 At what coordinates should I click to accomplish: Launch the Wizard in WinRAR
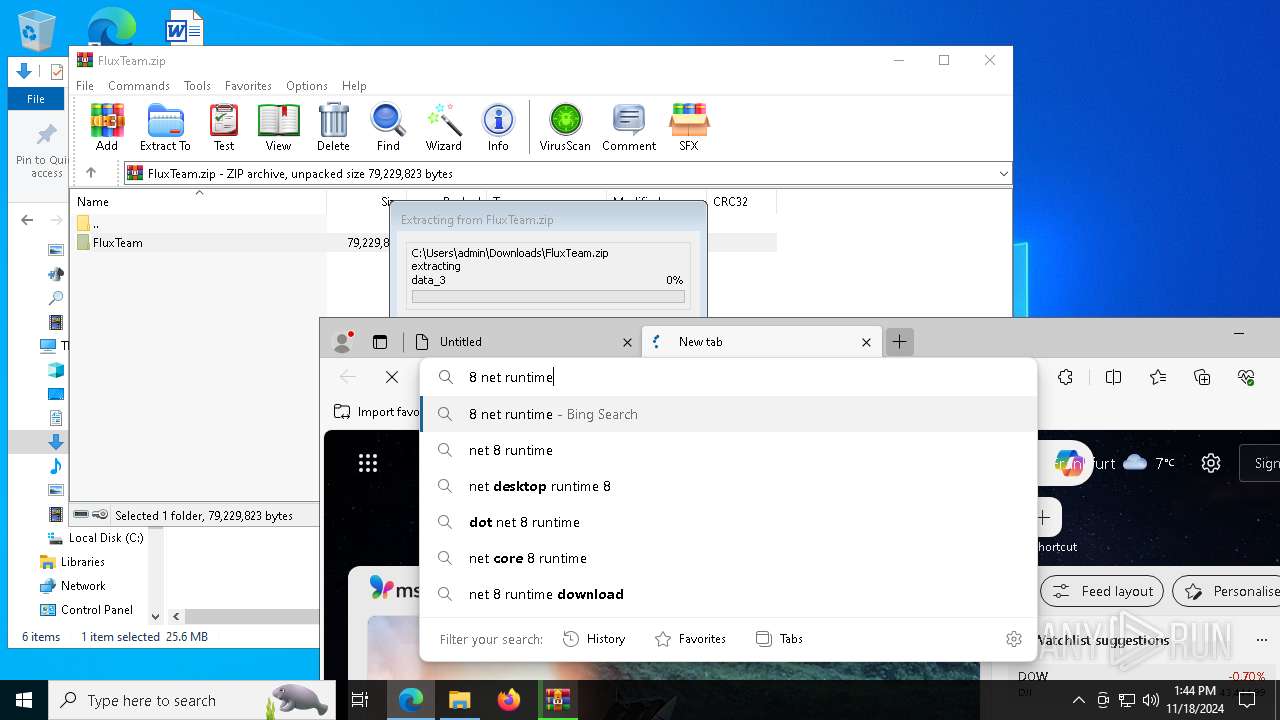coord(443,127)
